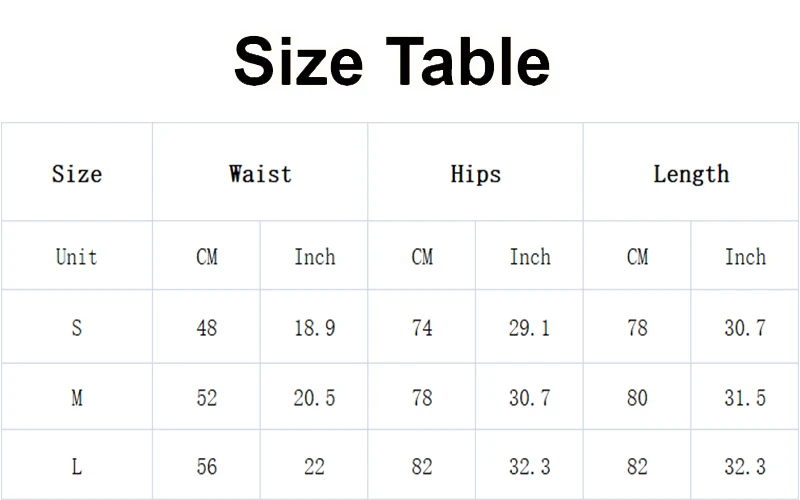
Task: Click waist inch value 20.5
Action: [x=314, y=397]
